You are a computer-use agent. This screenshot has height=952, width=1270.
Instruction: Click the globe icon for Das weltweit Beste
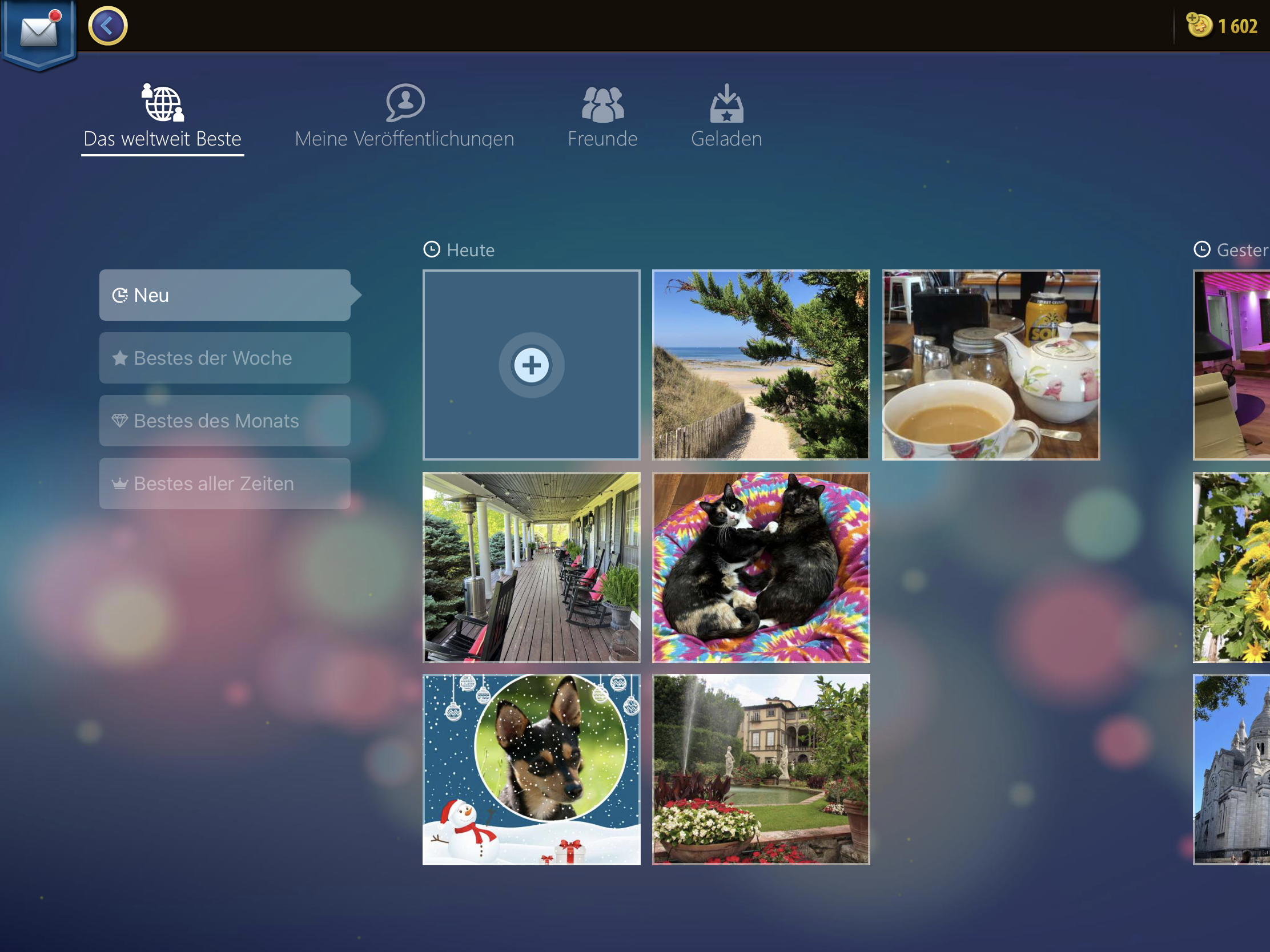(x=163, y=103)
